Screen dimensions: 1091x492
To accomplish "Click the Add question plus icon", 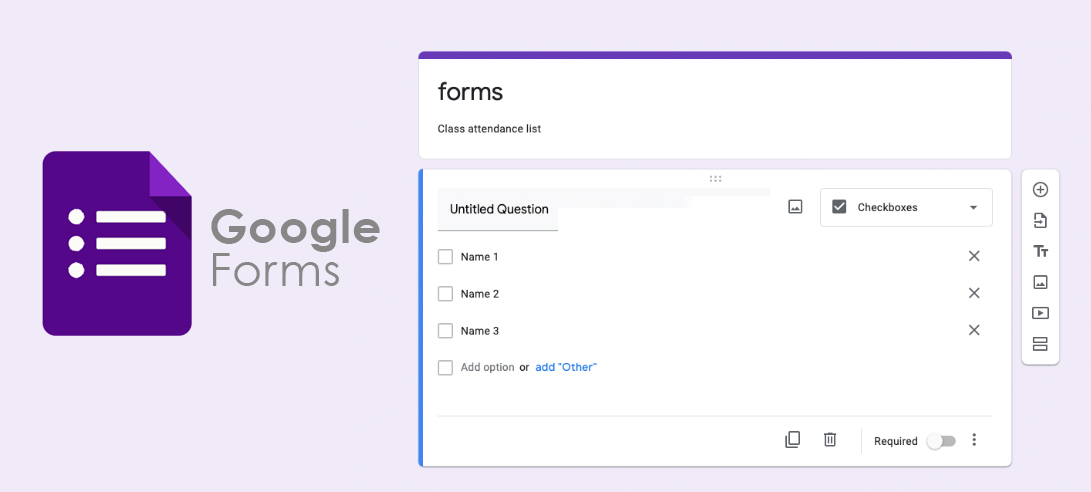I will click(1040, 190).
